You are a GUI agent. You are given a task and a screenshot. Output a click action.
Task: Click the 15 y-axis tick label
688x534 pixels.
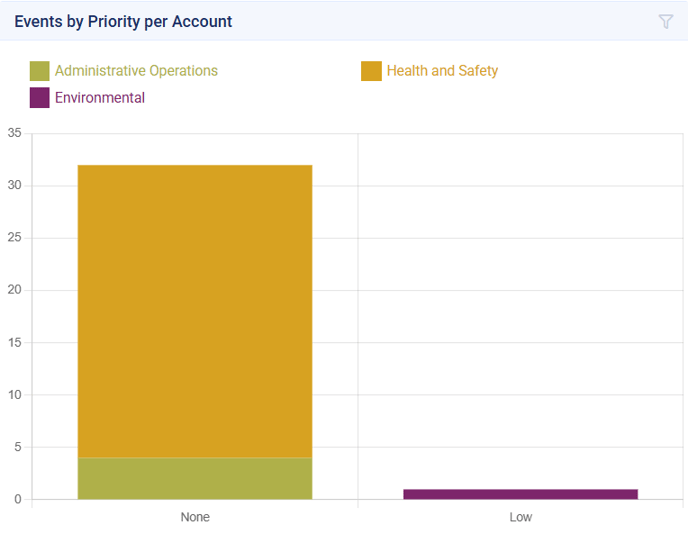(x=14, y=342)
